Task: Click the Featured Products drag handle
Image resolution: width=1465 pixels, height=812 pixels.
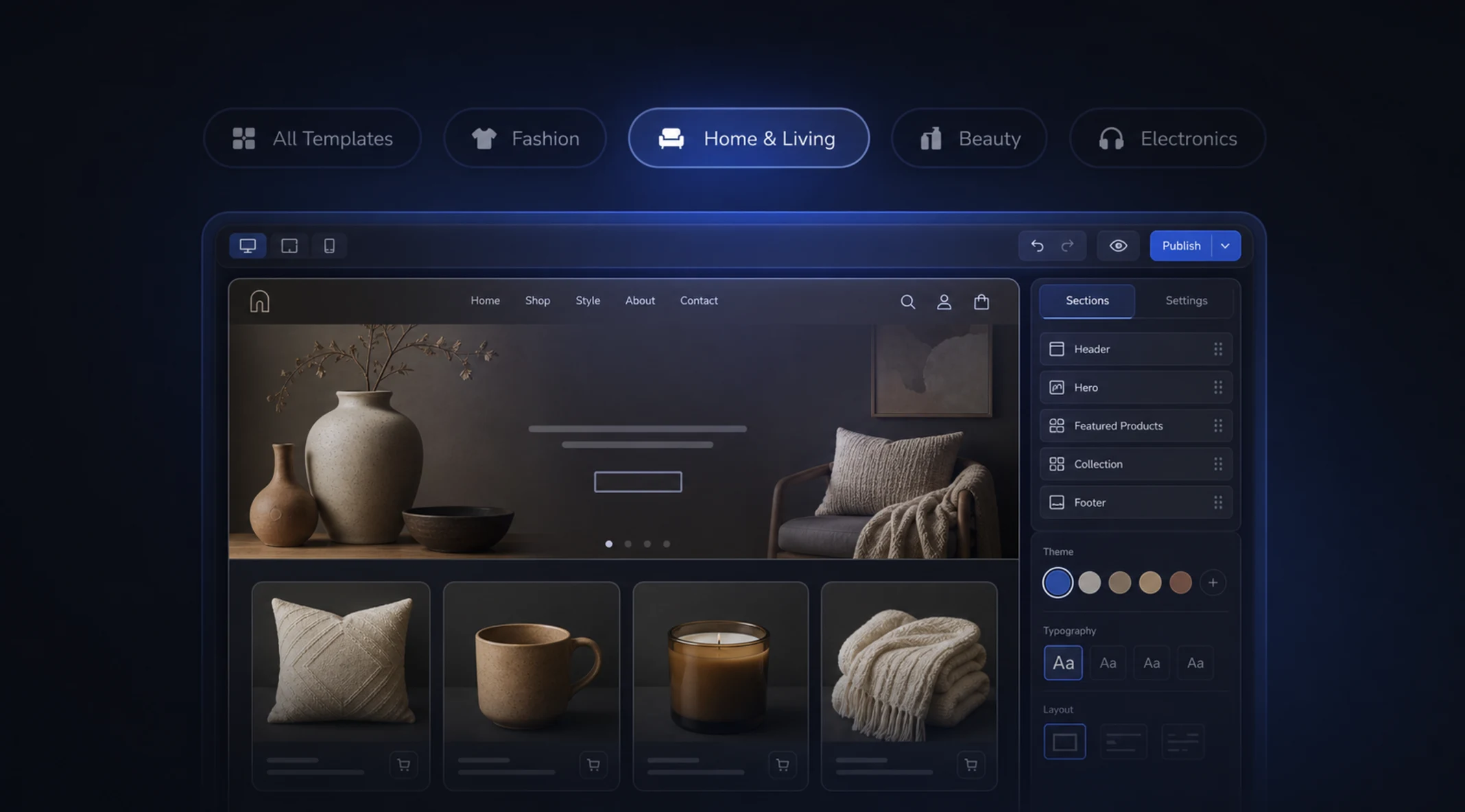Action: [1218, 426]
